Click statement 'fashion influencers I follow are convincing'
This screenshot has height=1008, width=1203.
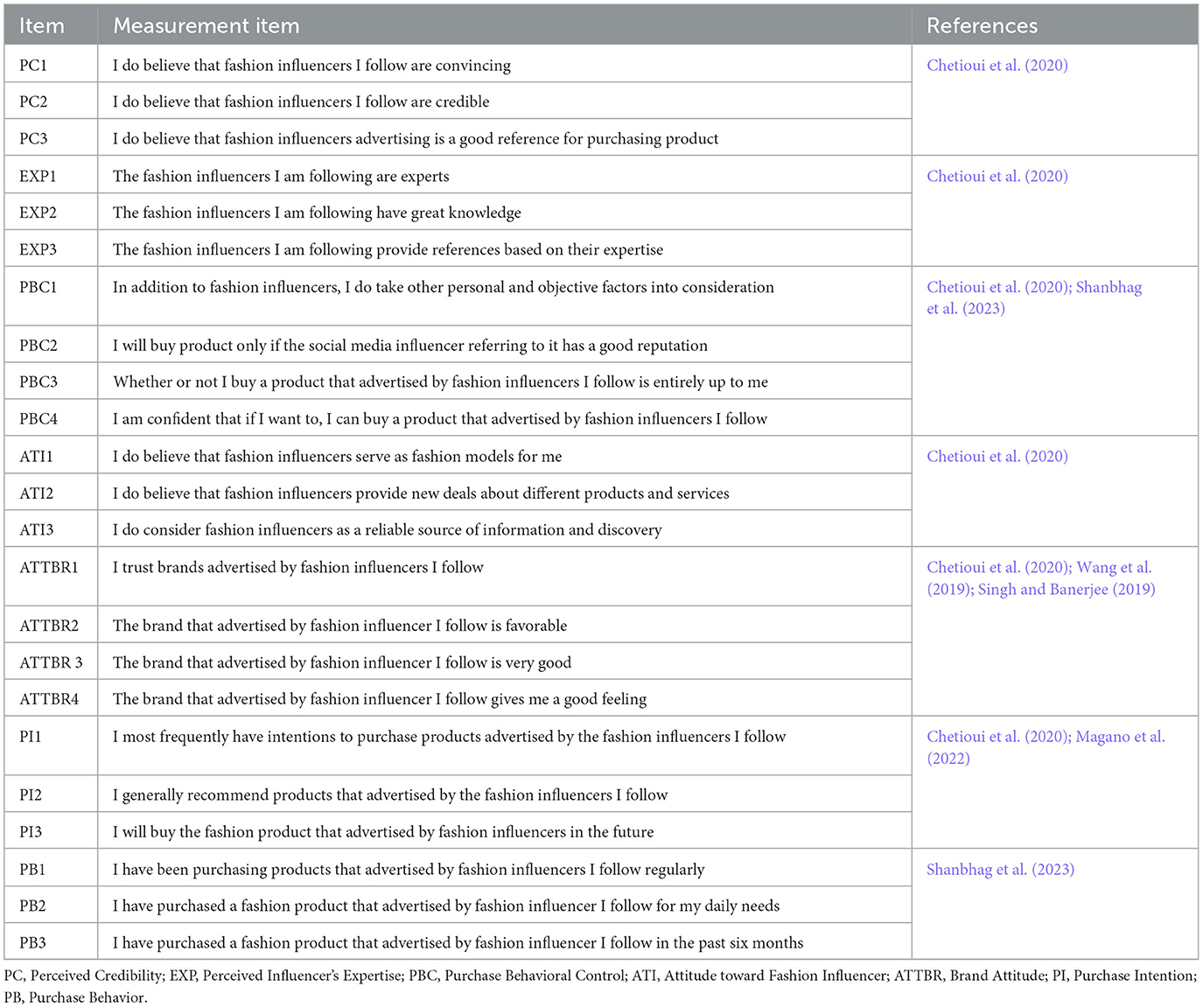(x=311, y=66)
